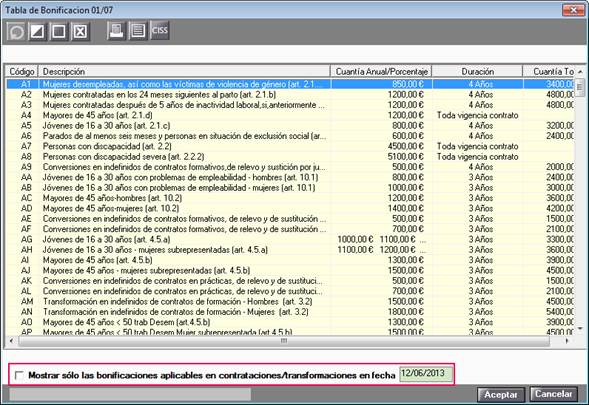Select row A6 Parados de al menos seis meses
The image size is (589, 405).
(290, 136)
